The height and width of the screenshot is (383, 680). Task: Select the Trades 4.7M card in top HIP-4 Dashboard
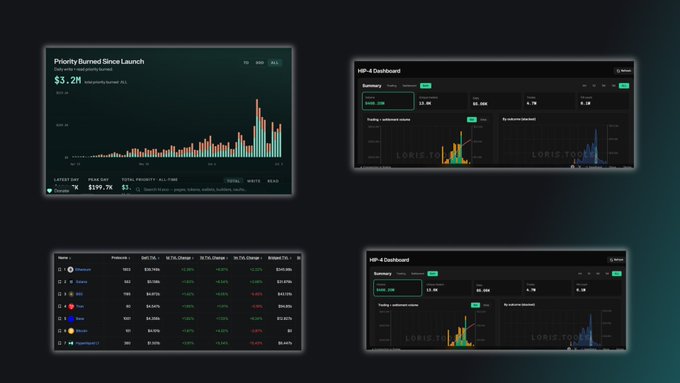pyautogui.click(x=549, y=101)
